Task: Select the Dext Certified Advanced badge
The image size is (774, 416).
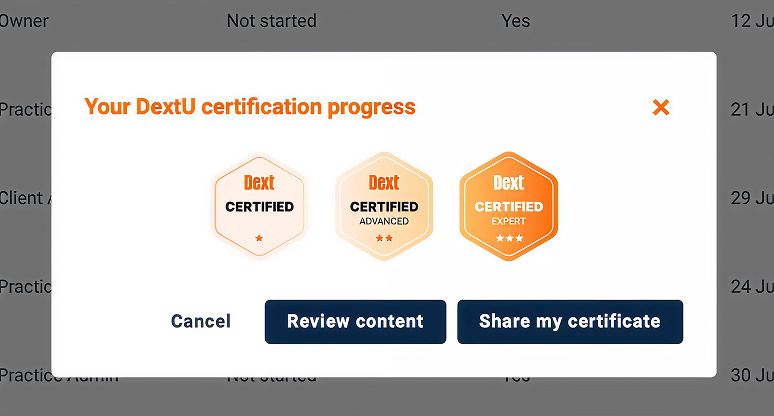Action: 384,206
